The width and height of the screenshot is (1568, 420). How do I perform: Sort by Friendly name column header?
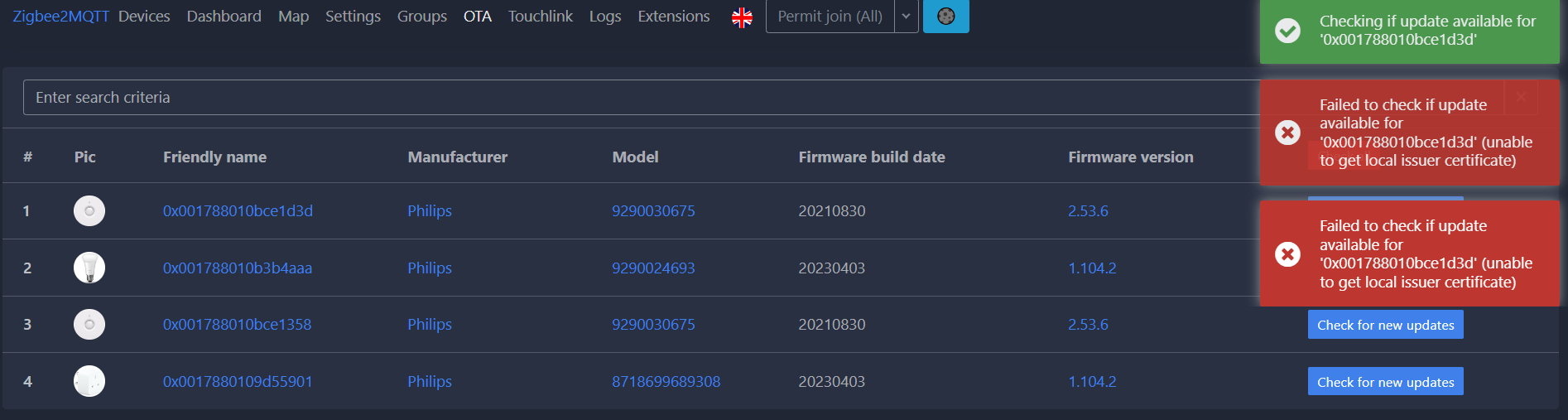(x=214, y=157)
